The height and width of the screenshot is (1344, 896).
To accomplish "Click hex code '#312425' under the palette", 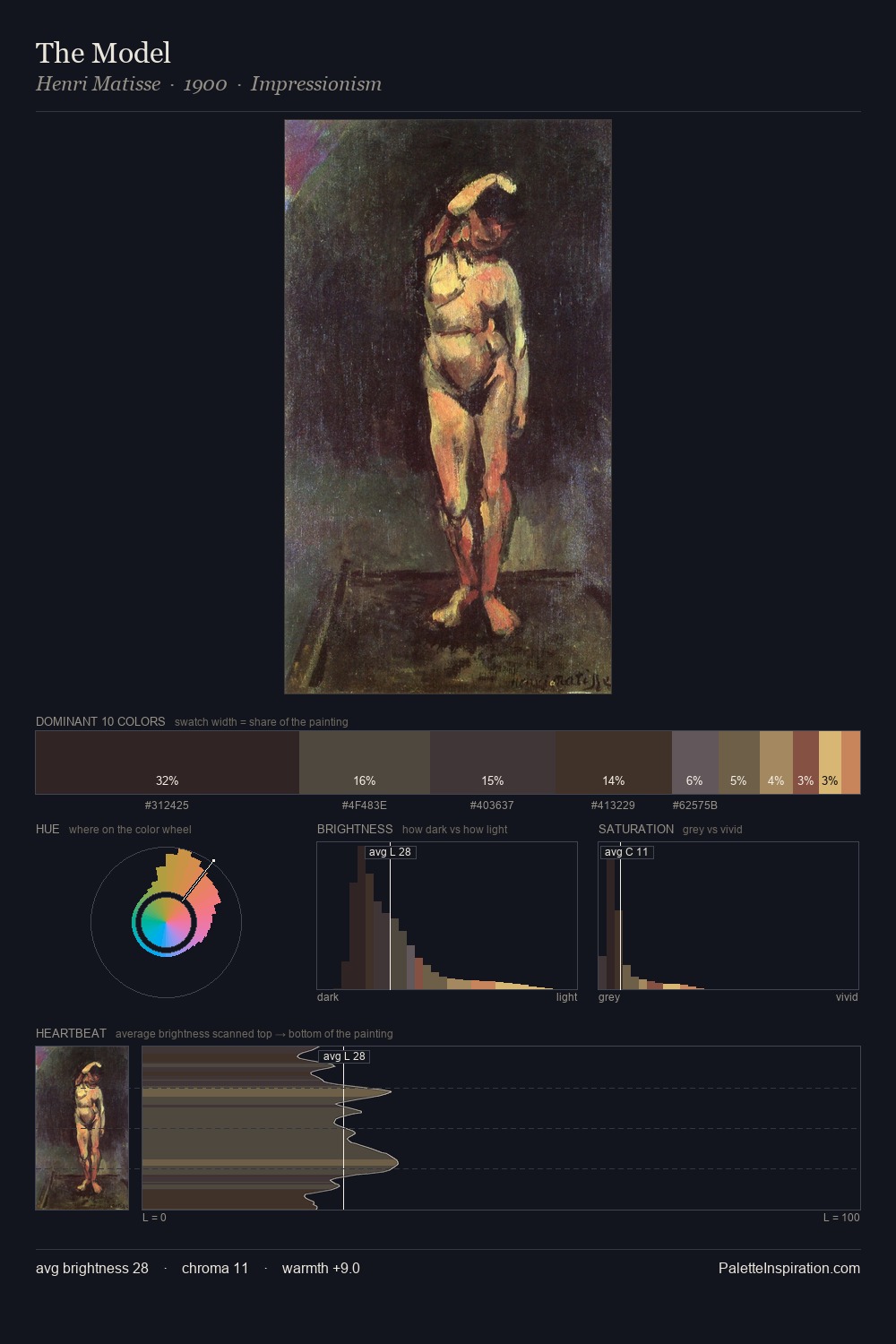I will click(x=167, y=806).
